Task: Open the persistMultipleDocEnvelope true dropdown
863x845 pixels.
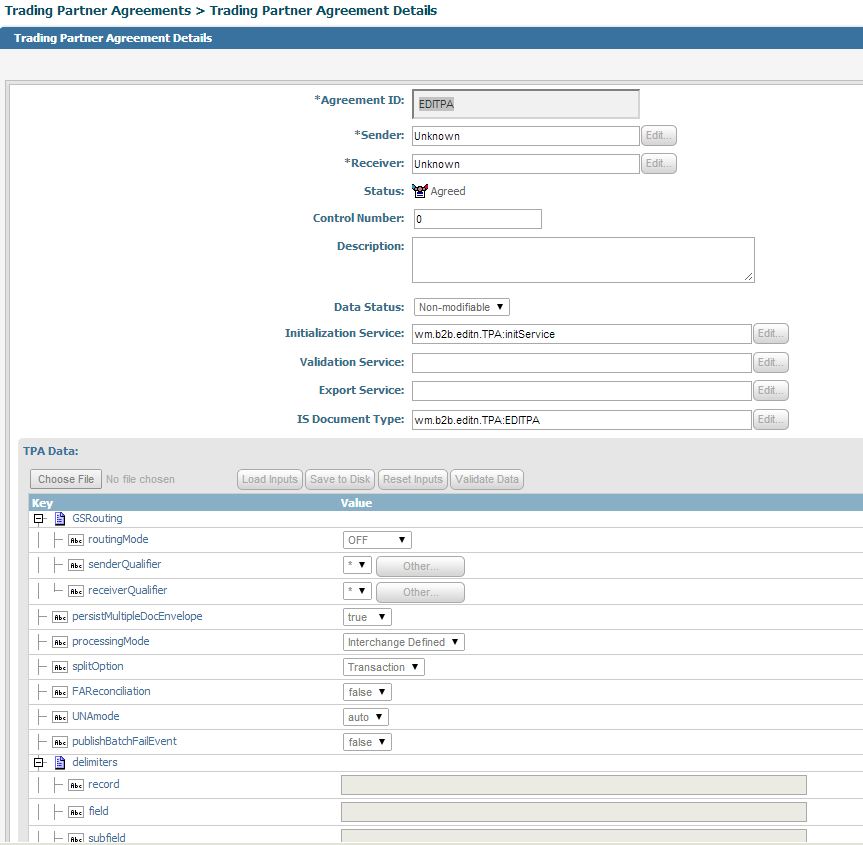Action: (x=367, y=617)
